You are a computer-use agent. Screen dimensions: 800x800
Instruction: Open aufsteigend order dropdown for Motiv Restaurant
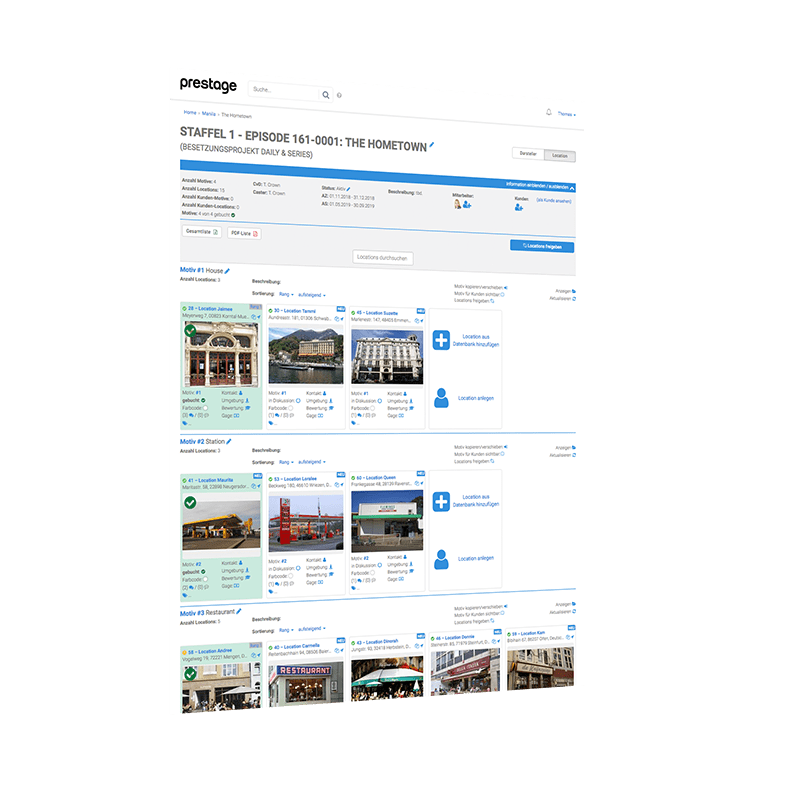[x=311, y=629]
